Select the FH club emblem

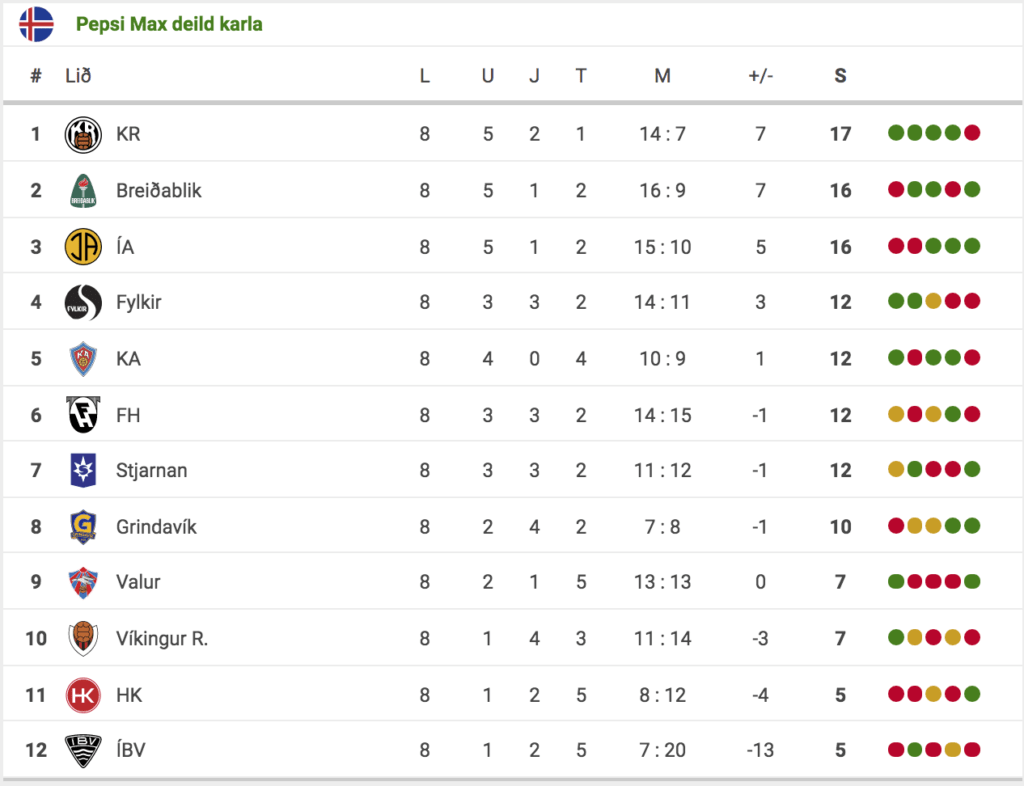pos(83,415)
